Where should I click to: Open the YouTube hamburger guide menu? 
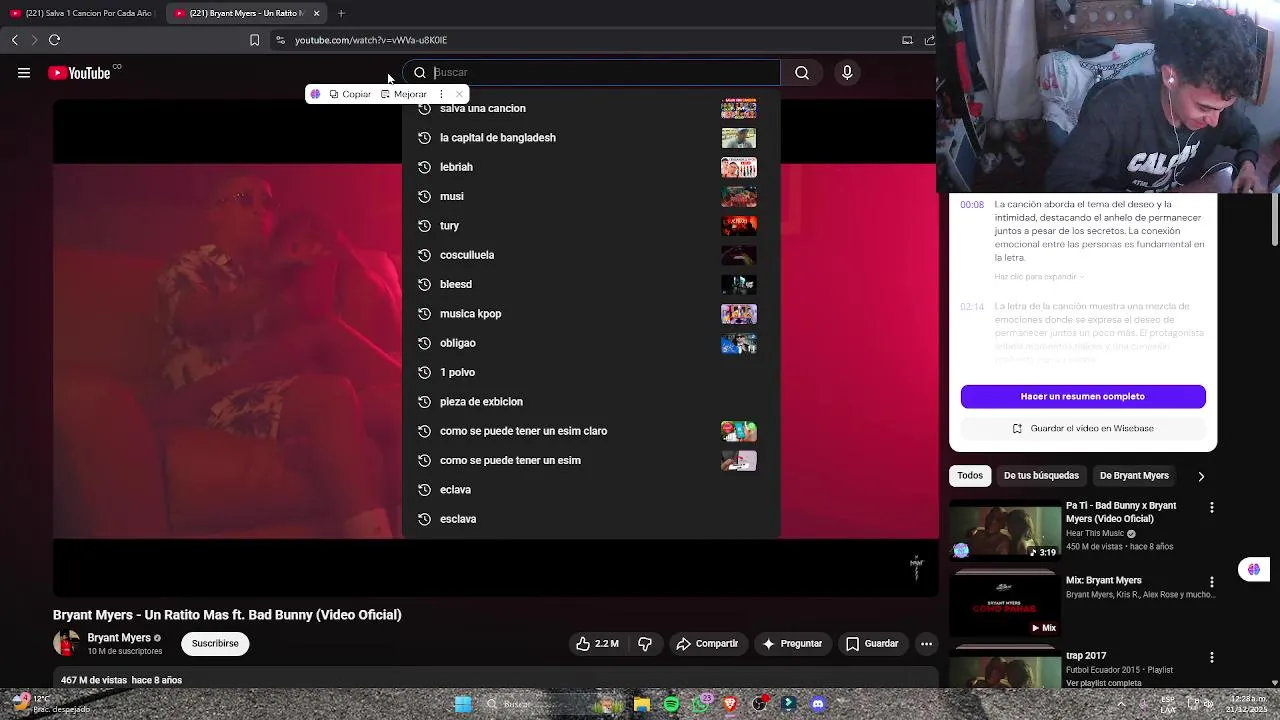[24, 73]
